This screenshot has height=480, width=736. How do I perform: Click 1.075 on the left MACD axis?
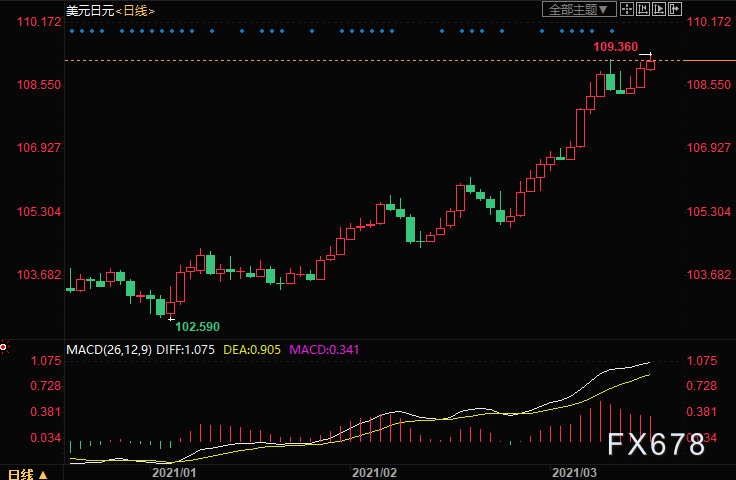pos(46,360)
